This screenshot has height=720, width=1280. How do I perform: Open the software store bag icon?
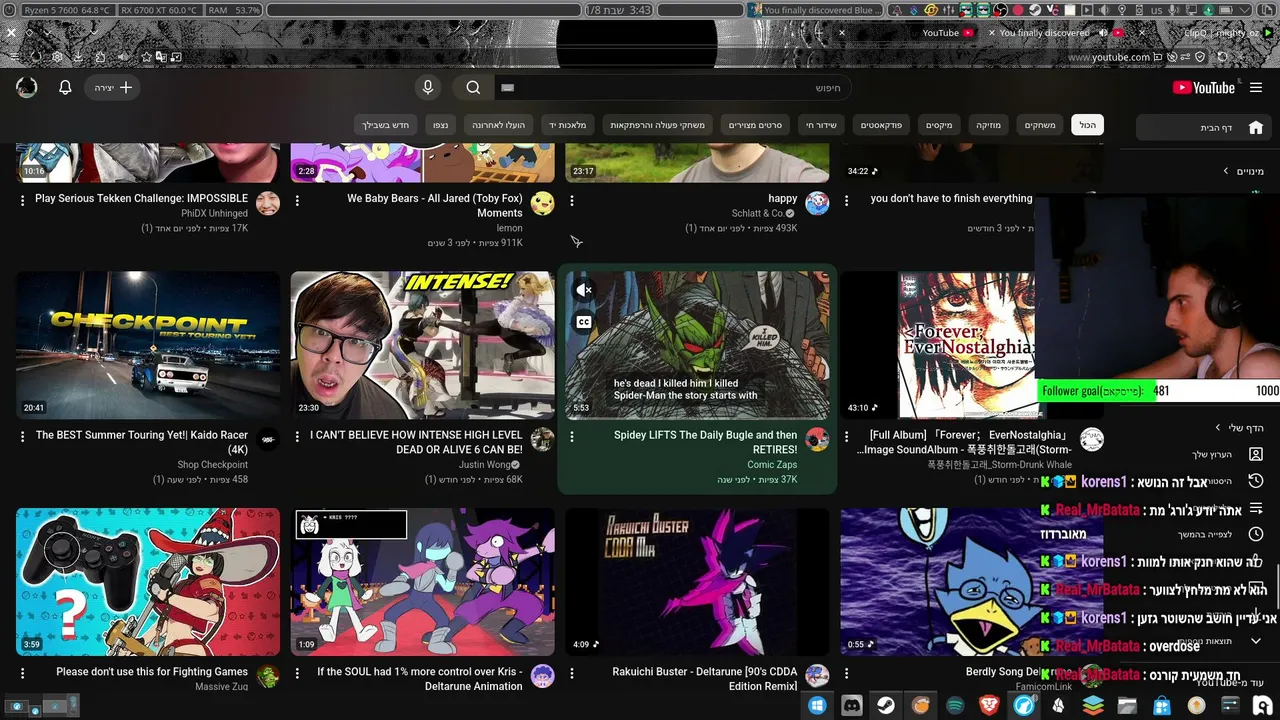tap(1162, 706)
